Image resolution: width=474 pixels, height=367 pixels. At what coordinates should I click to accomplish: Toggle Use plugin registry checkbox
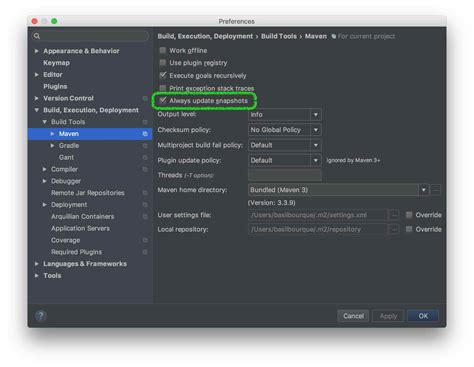coord(163,63)
